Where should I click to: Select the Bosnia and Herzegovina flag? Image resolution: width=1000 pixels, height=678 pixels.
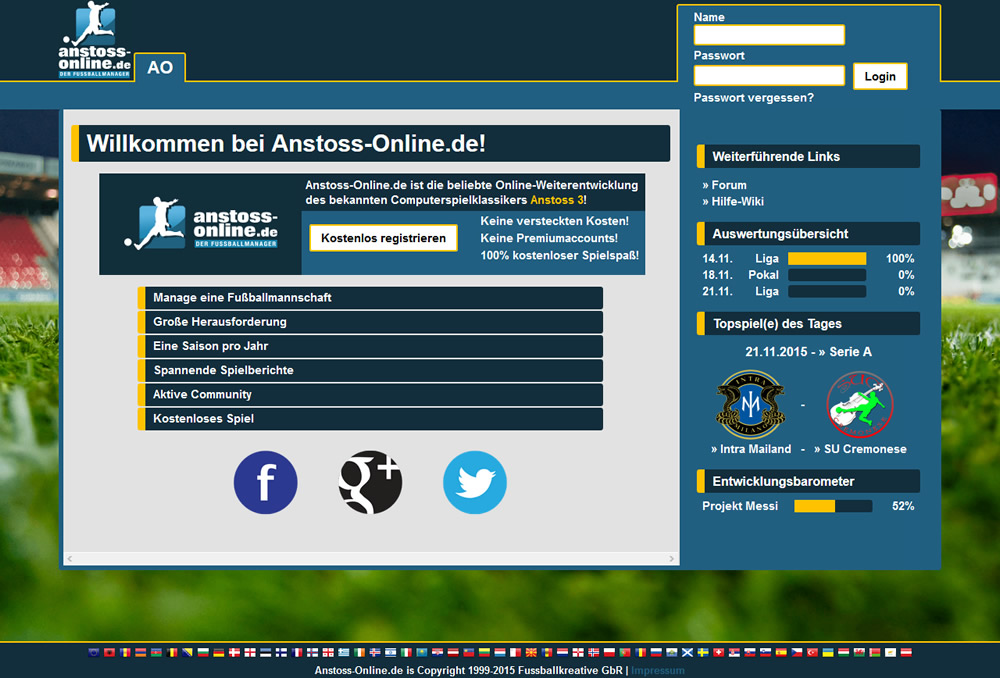[x=188, y=652]
